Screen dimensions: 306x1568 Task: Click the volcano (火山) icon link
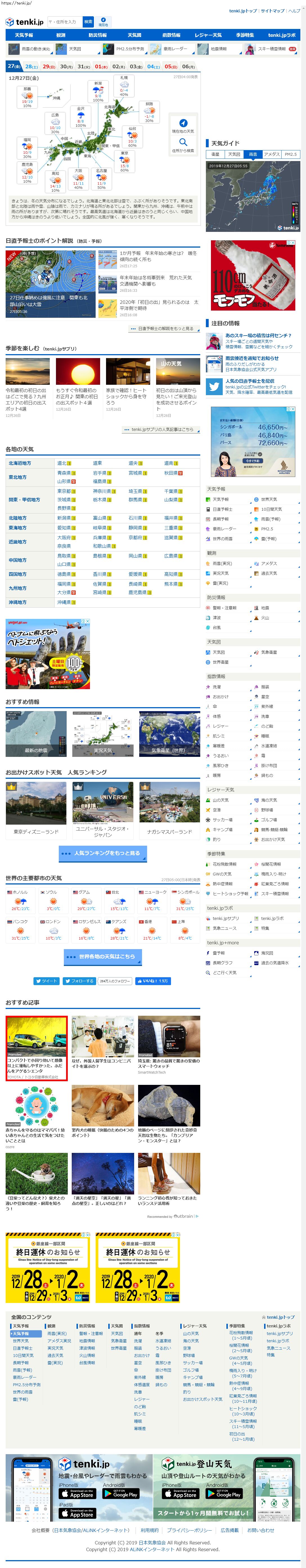(256, 618)
